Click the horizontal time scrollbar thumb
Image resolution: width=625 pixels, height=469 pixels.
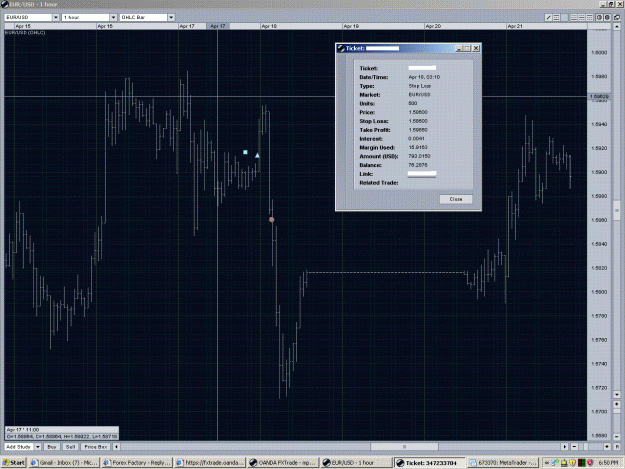(x=404, y=447)
